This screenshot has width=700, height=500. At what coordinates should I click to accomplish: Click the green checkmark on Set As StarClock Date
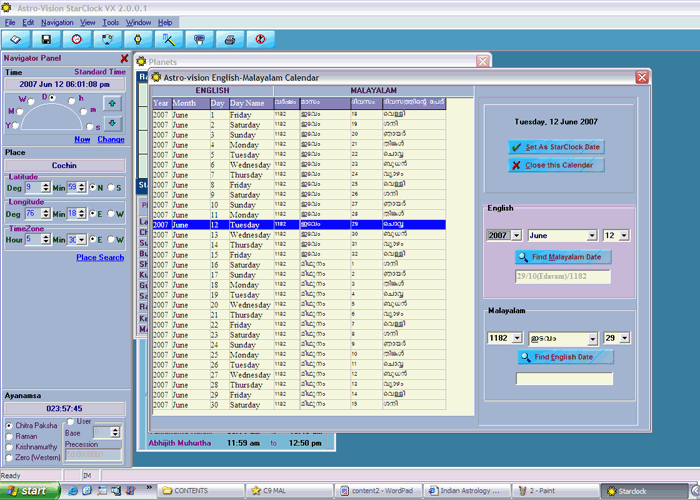pos(517,147)
